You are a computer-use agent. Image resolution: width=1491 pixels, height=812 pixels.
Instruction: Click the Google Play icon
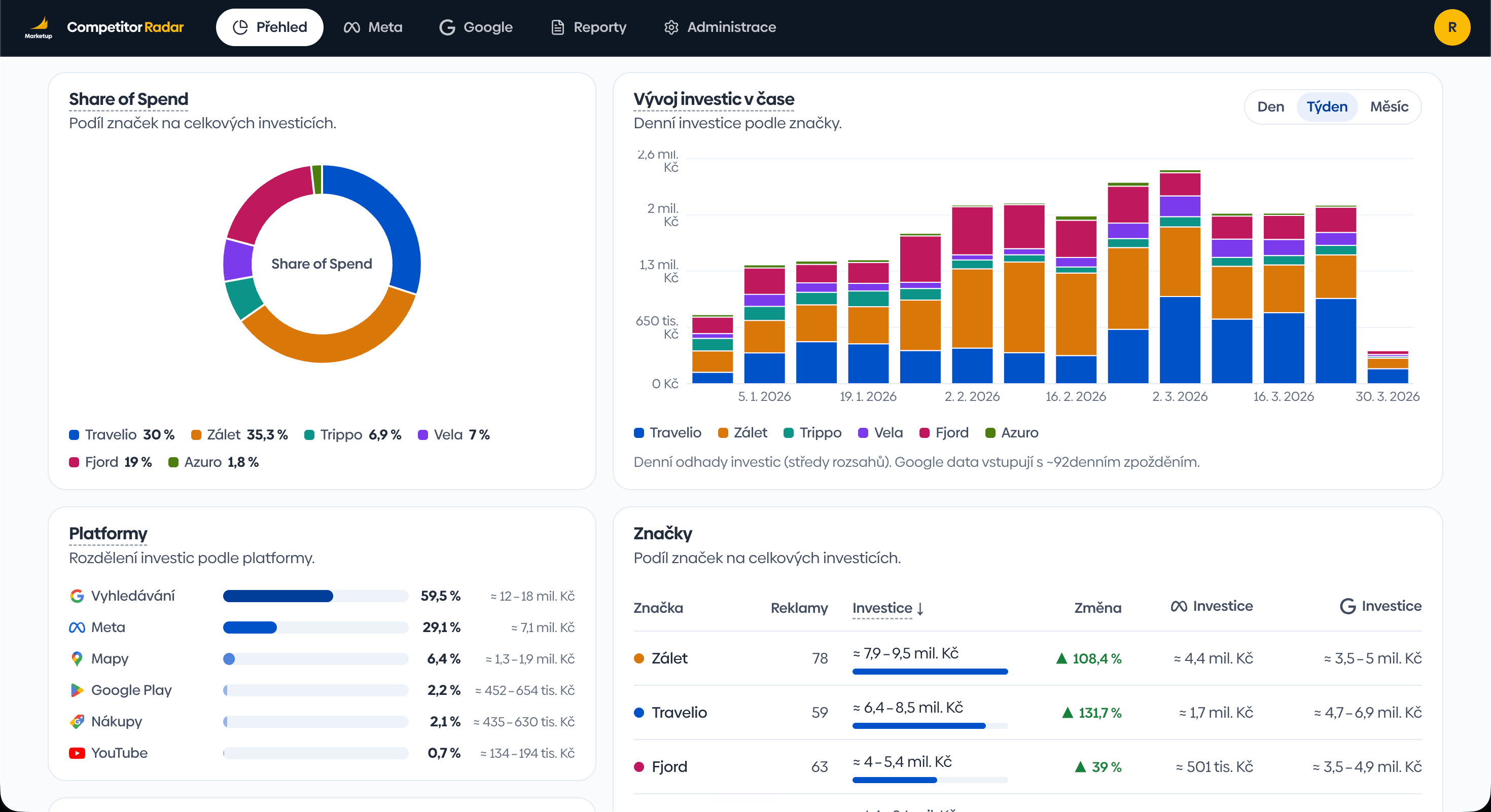tap(77, 690)
